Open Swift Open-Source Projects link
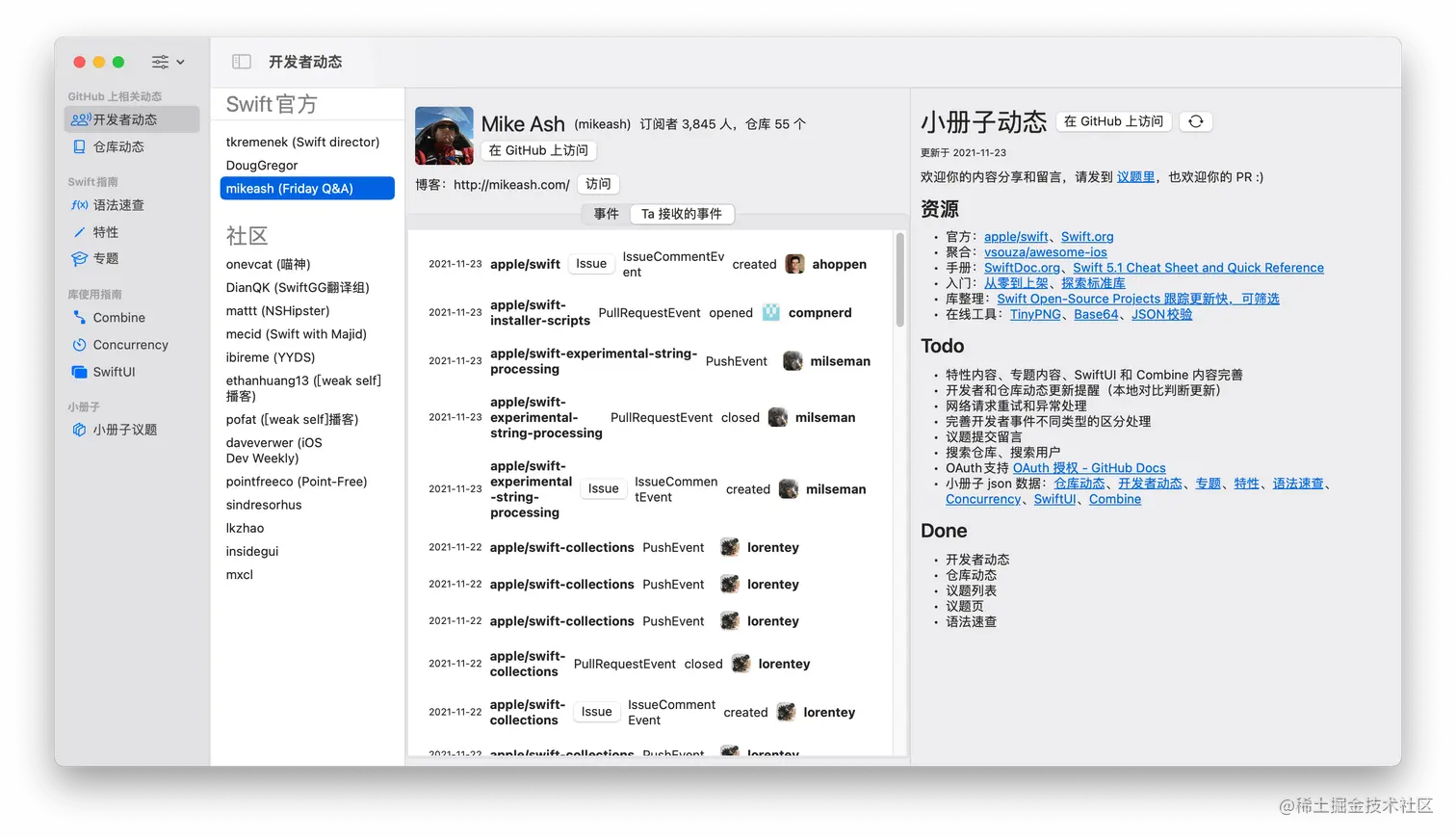The image size is (1456, 838). (1138, 299)
